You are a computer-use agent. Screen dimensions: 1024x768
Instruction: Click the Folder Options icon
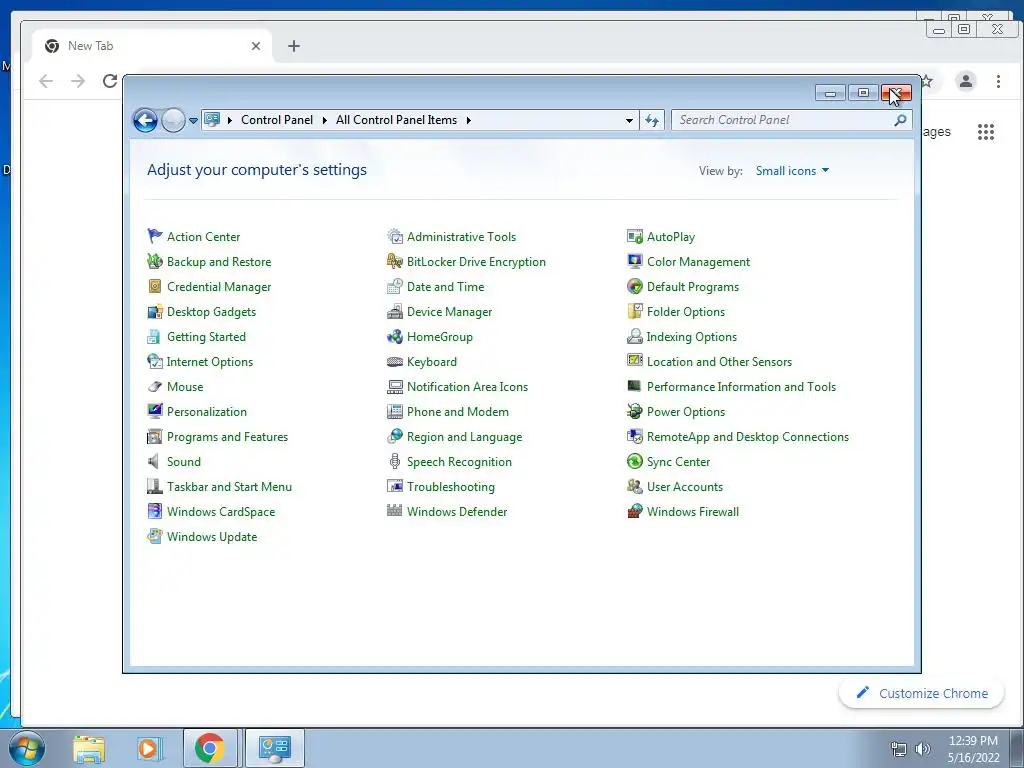(x=635, y=312)
